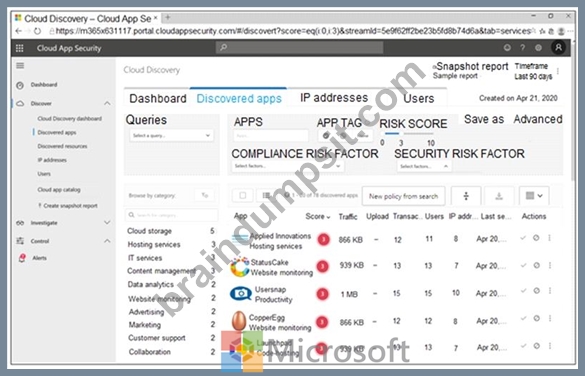Viewport: 585px width, 376px height.
Task: Open the Select a query dropdown
Action: pyautogui.click(x=172, y=135)
